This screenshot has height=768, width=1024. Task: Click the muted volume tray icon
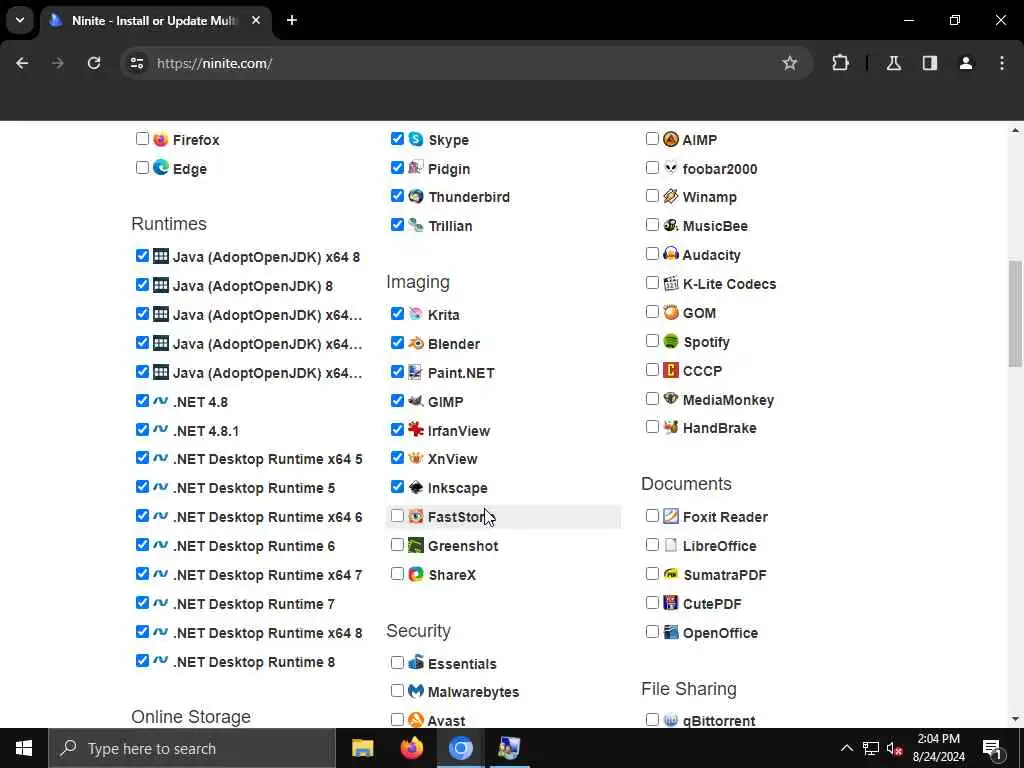[895, 748]
